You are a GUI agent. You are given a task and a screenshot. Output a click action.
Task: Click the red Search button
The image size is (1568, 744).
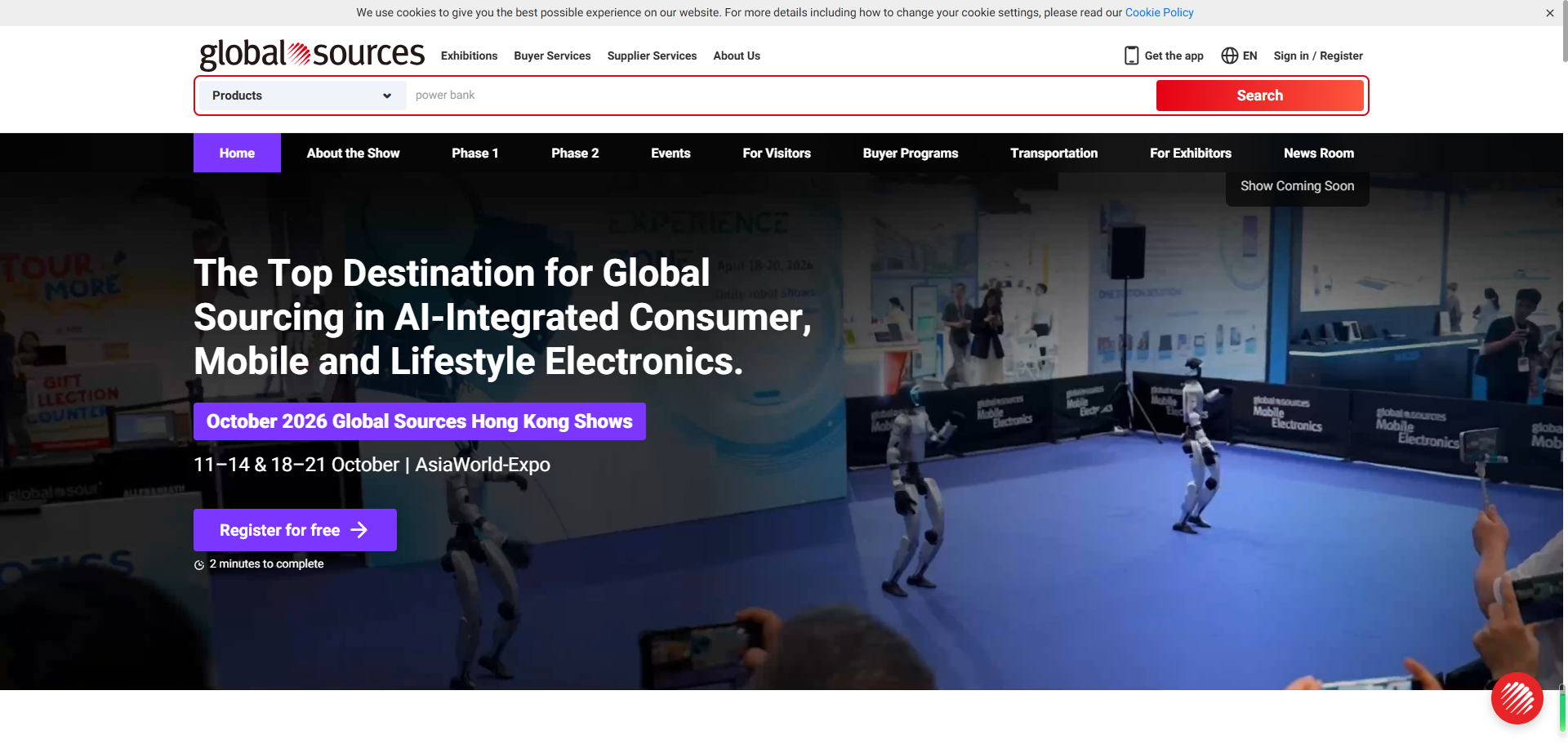pos(1259,96)
